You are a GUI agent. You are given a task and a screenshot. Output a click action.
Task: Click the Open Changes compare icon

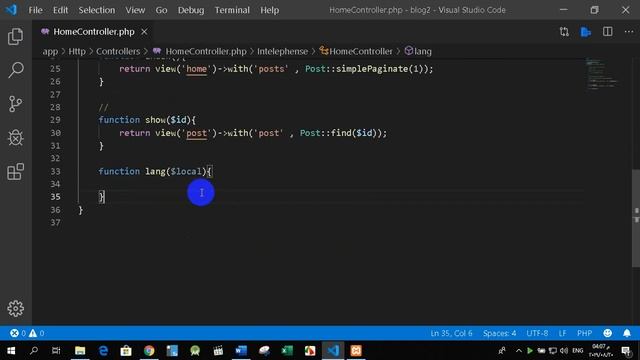tap(564, 32)
